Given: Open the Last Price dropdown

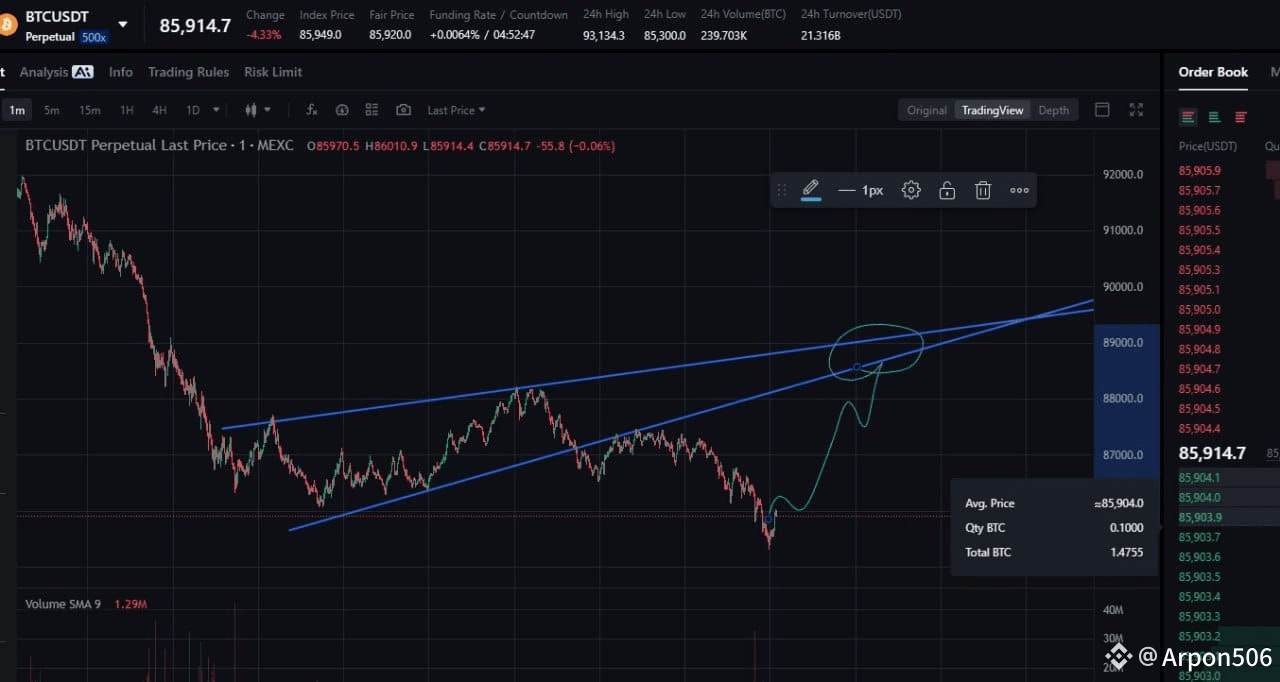Looking at the screenshot, I should click(x=456, y=110).
